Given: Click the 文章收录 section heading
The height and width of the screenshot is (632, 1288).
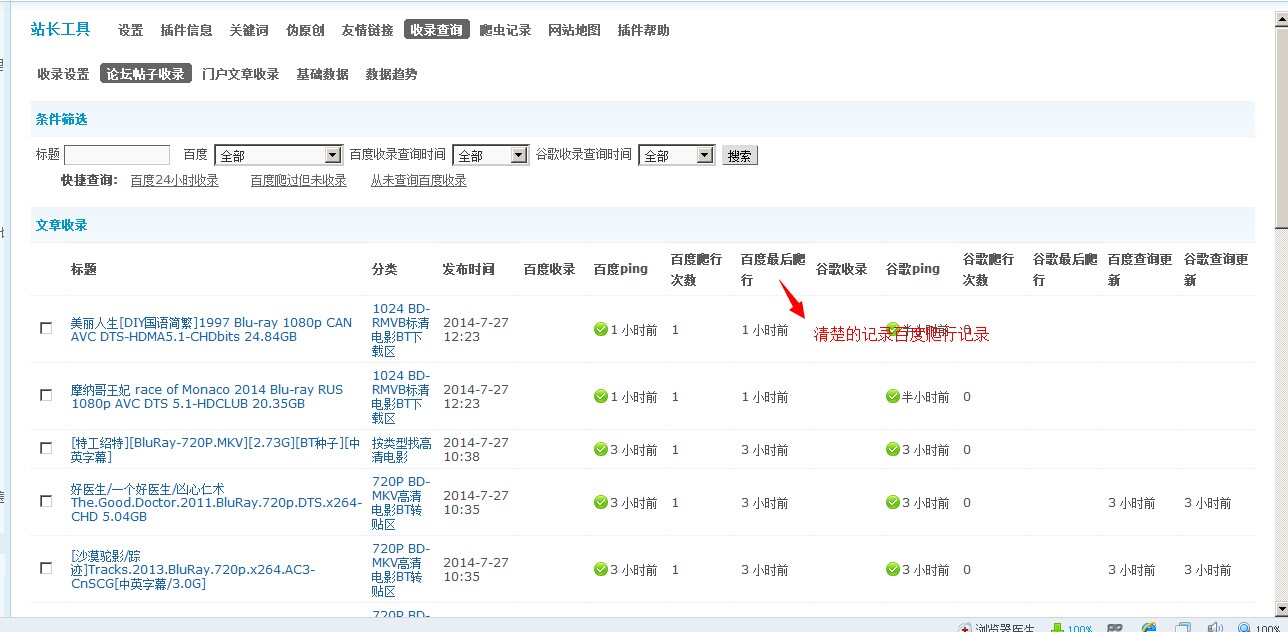Looking at the screenshot, I should (62, 225).
